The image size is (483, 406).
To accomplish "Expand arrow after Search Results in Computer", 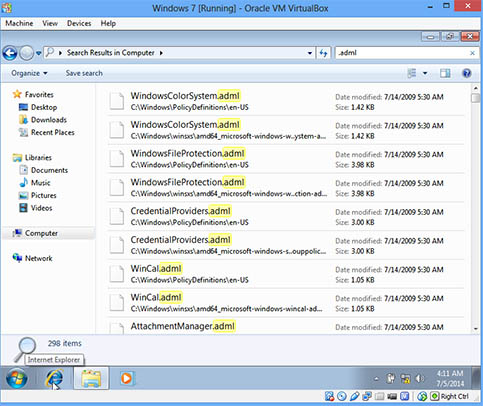I will 161,53.
